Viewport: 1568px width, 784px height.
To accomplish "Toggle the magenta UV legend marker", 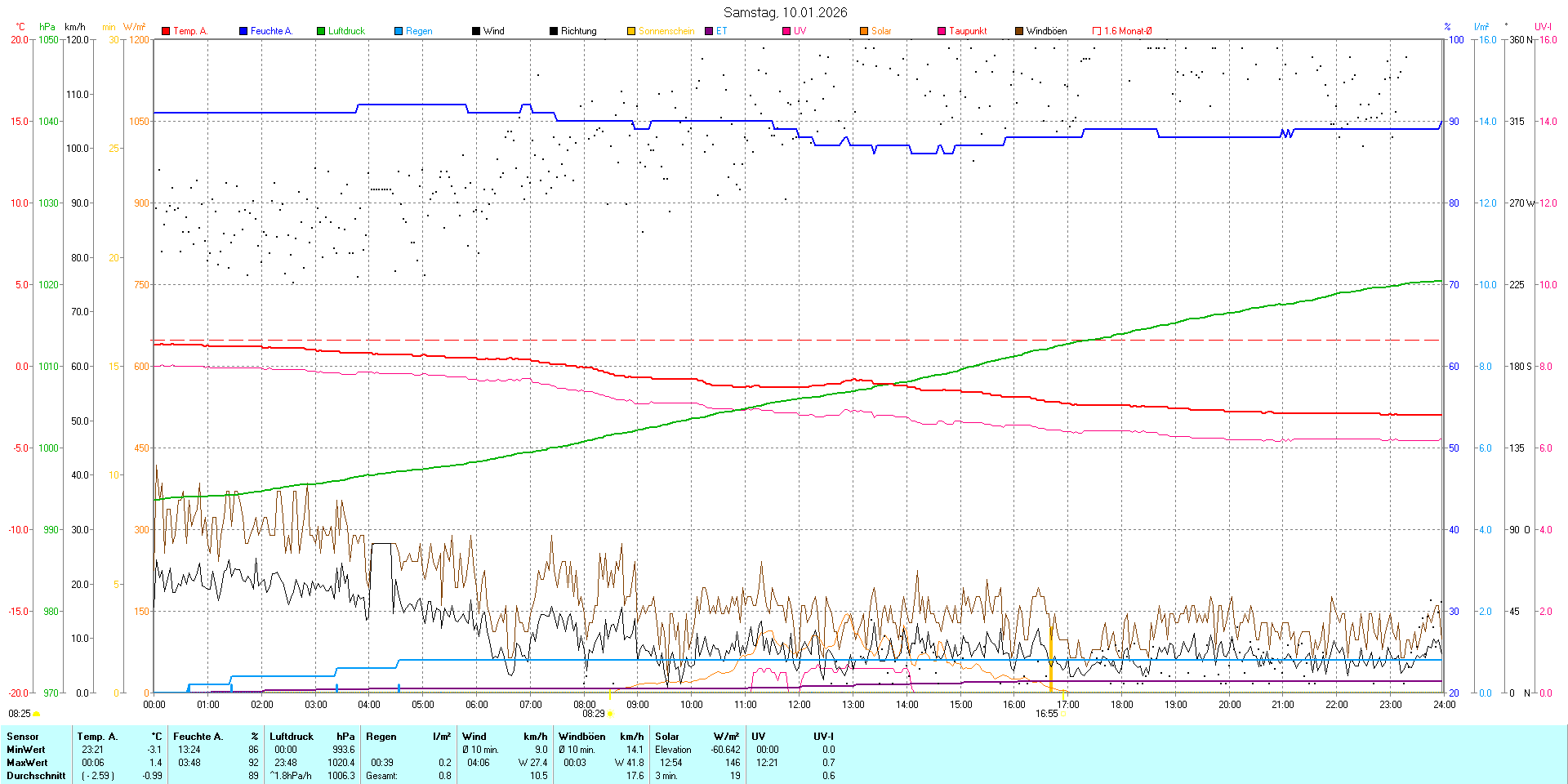I will [786, 31].
